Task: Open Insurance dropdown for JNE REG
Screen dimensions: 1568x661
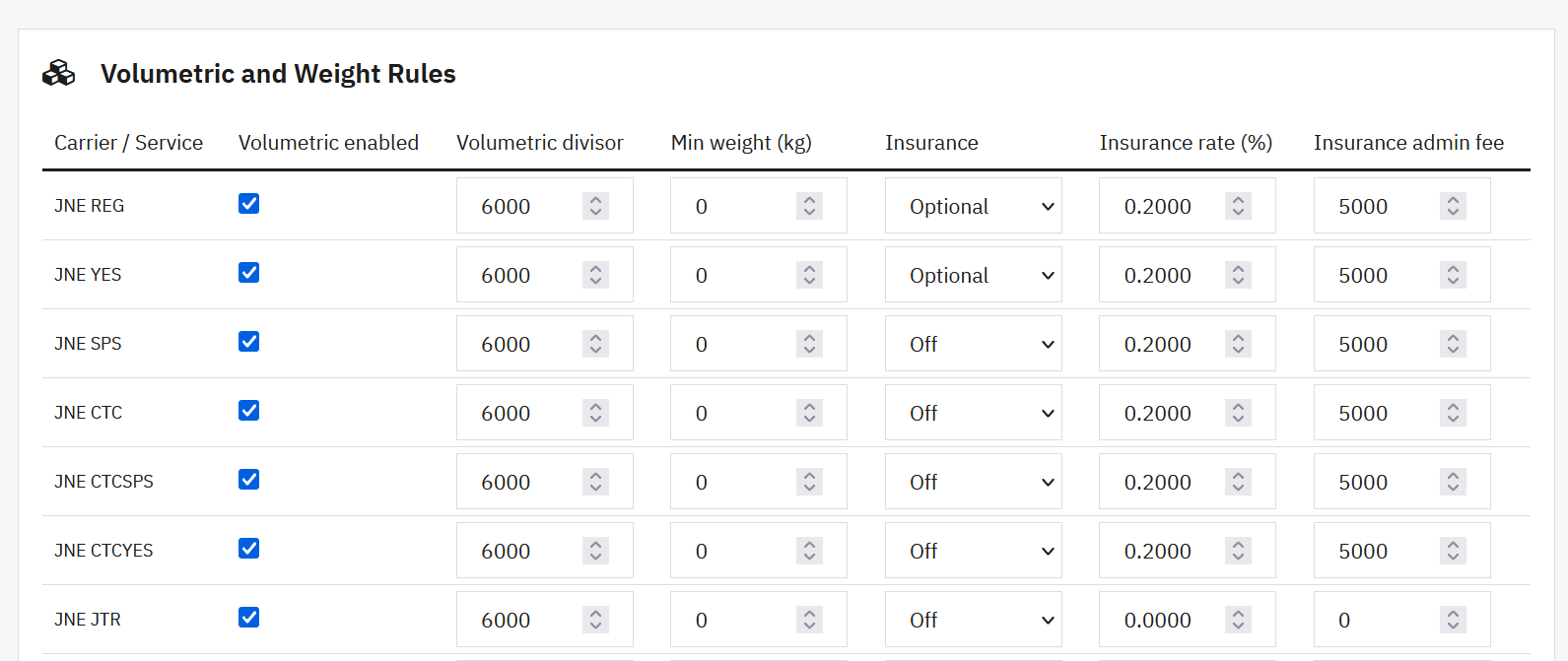Action: (x=973, y=206)
